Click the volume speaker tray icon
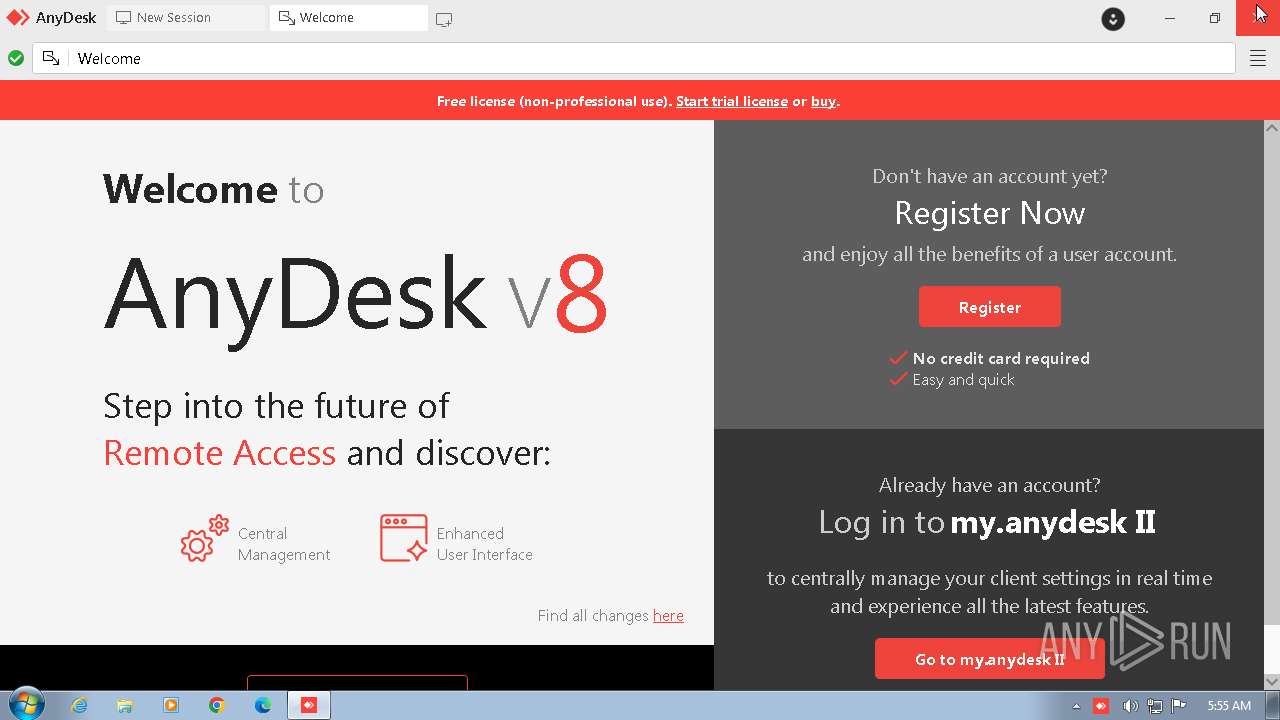The image size is (1280, 720). [x=1130, y=706]
